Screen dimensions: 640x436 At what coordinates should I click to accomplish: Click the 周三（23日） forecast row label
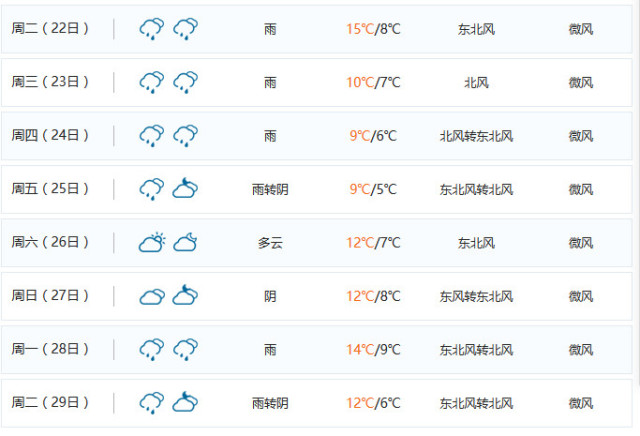pyautogui.click(x=50, y=82)
